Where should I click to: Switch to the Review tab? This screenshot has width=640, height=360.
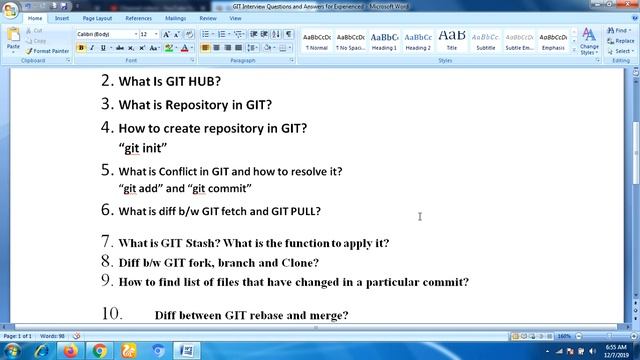click(x=208, y=18)
